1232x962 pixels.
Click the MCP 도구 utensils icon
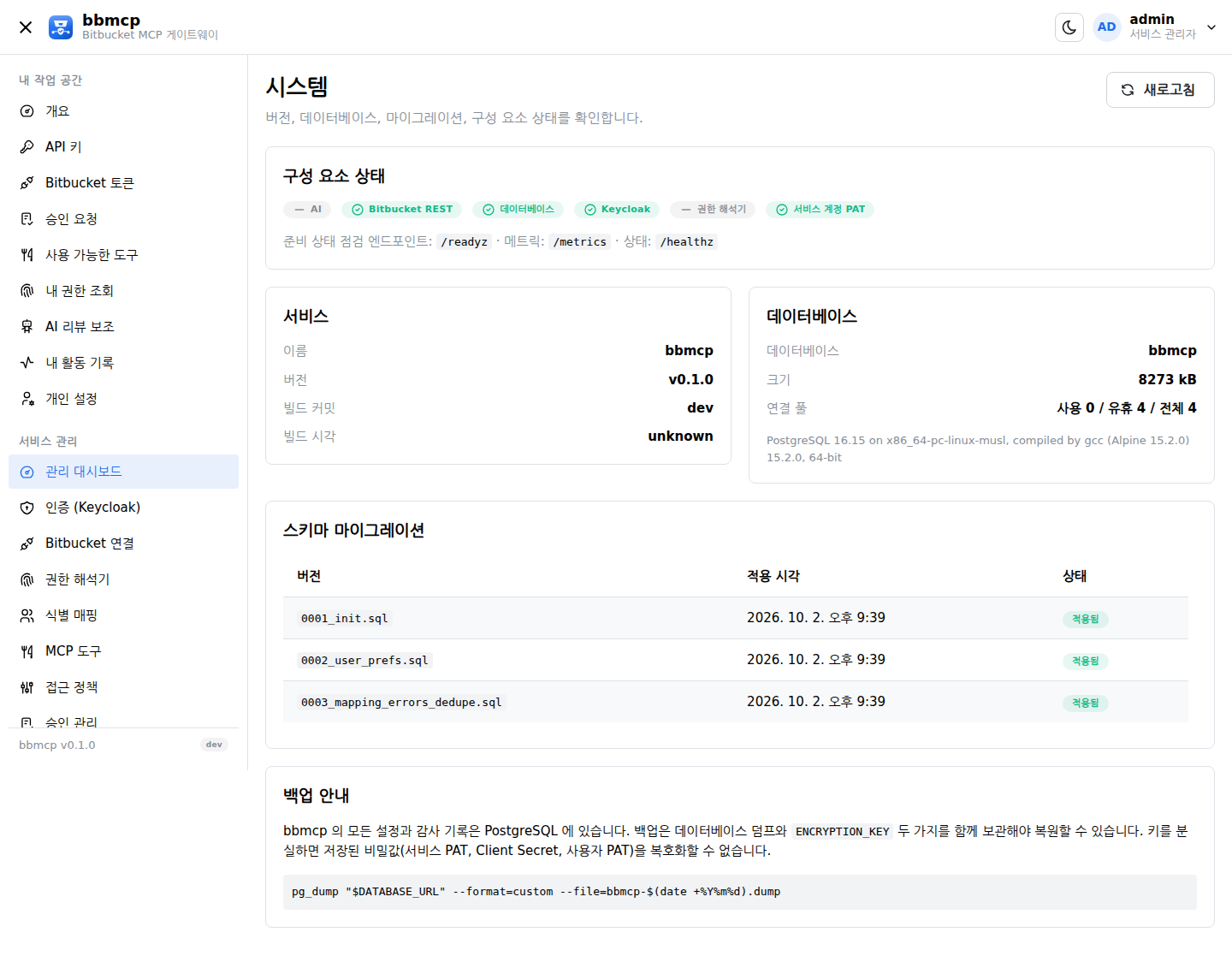[x=27, y=651]
